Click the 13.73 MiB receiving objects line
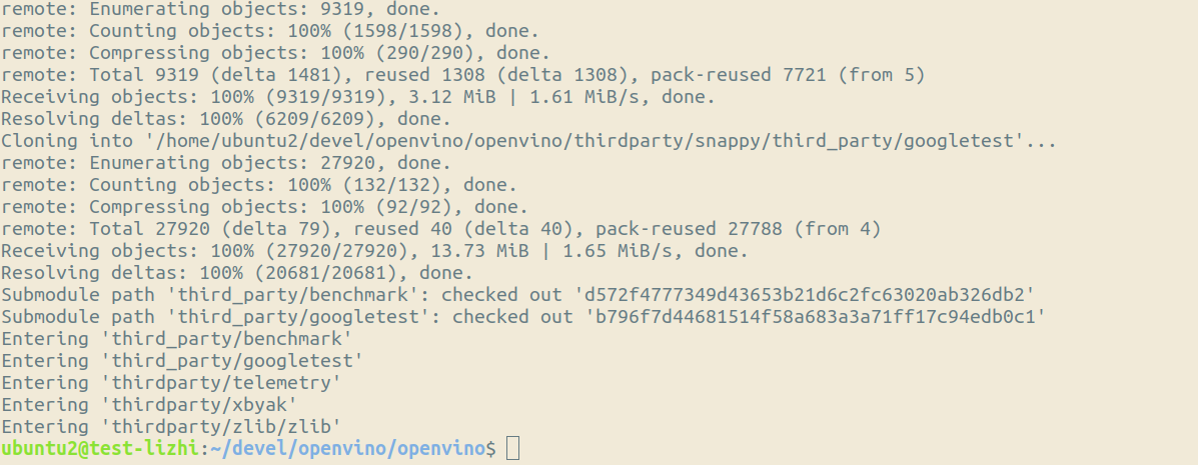Screen dimensions: 1198x465 click(375, 251)
